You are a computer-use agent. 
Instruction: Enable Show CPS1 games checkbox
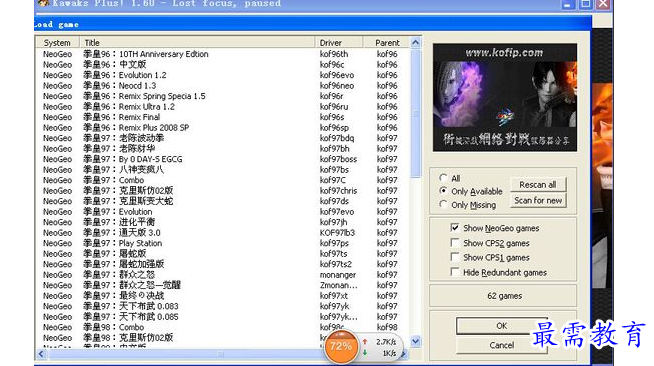point(455,257)
